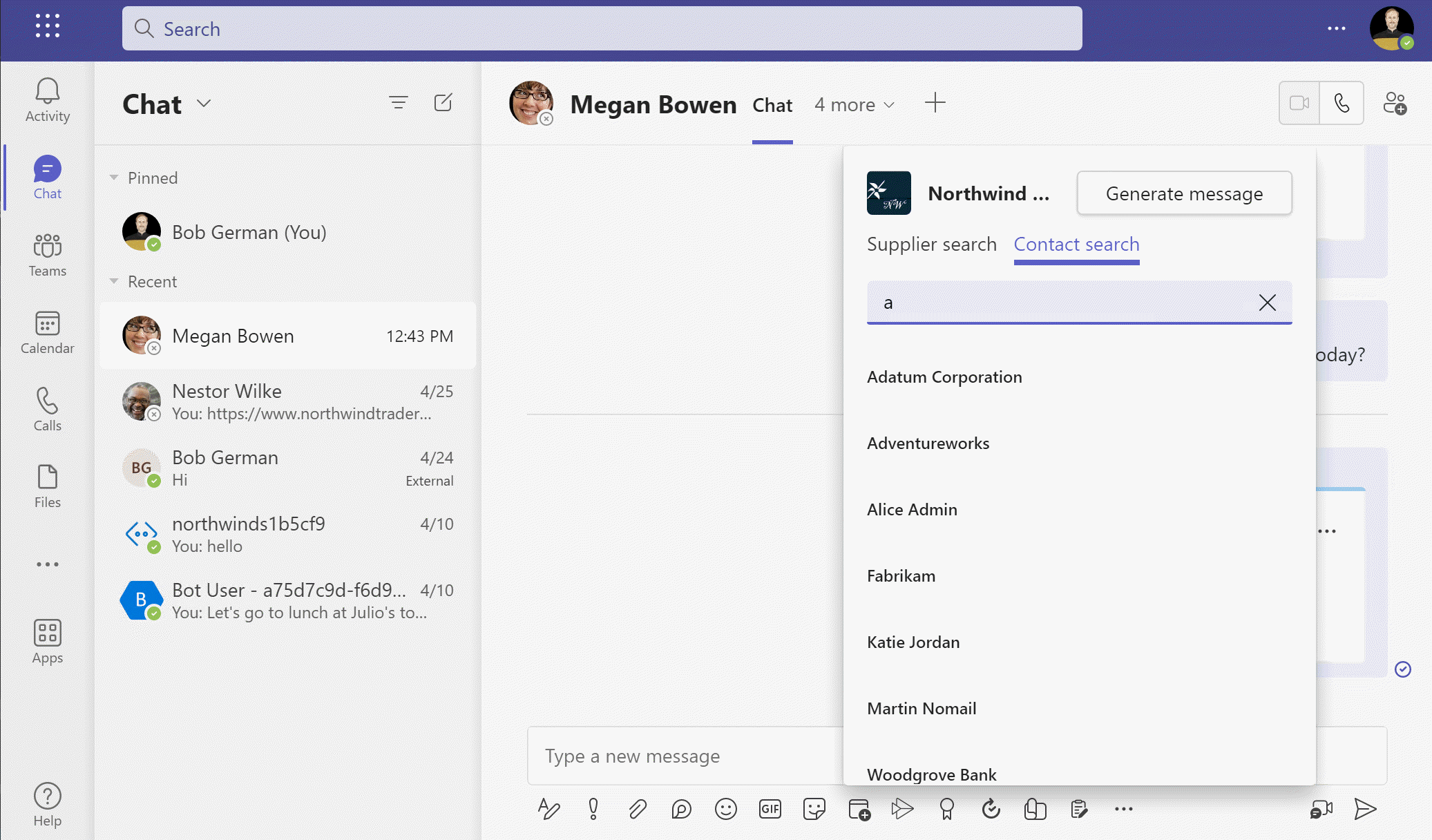Select Adatum Corporation from results
Screen dimensions: 1432x840
pyautogui.click(x=944, y=376)
